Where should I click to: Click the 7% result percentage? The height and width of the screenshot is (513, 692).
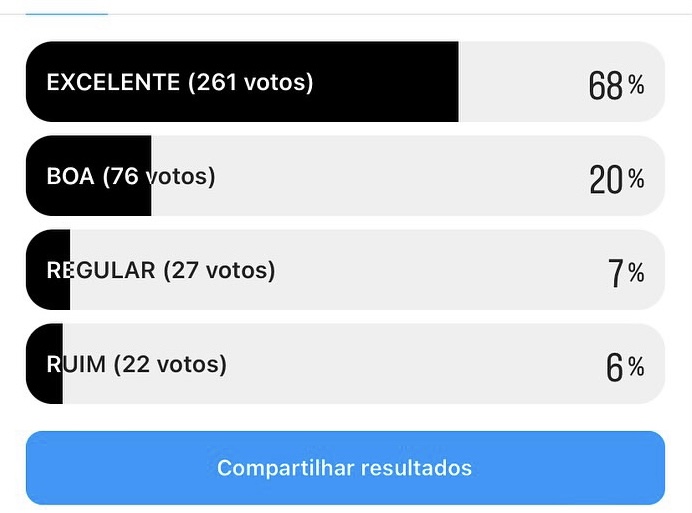tap(626, 273)
